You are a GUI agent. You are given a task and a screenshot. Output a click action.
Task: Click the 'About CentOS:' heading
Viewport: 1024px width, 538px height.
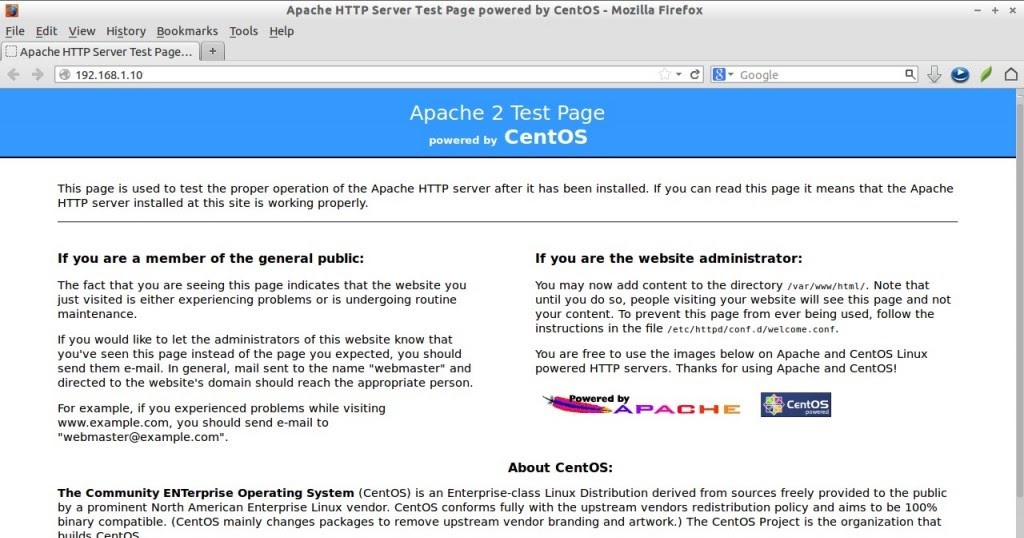click(x=560, y=467)
